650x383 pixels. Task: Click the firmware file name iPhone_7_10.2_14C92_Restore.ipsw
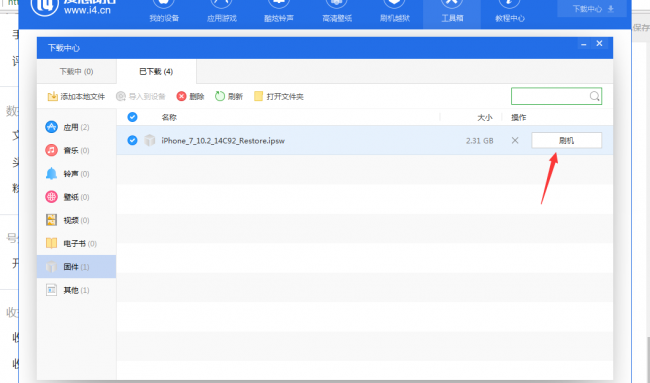click(x=223, y=141)
